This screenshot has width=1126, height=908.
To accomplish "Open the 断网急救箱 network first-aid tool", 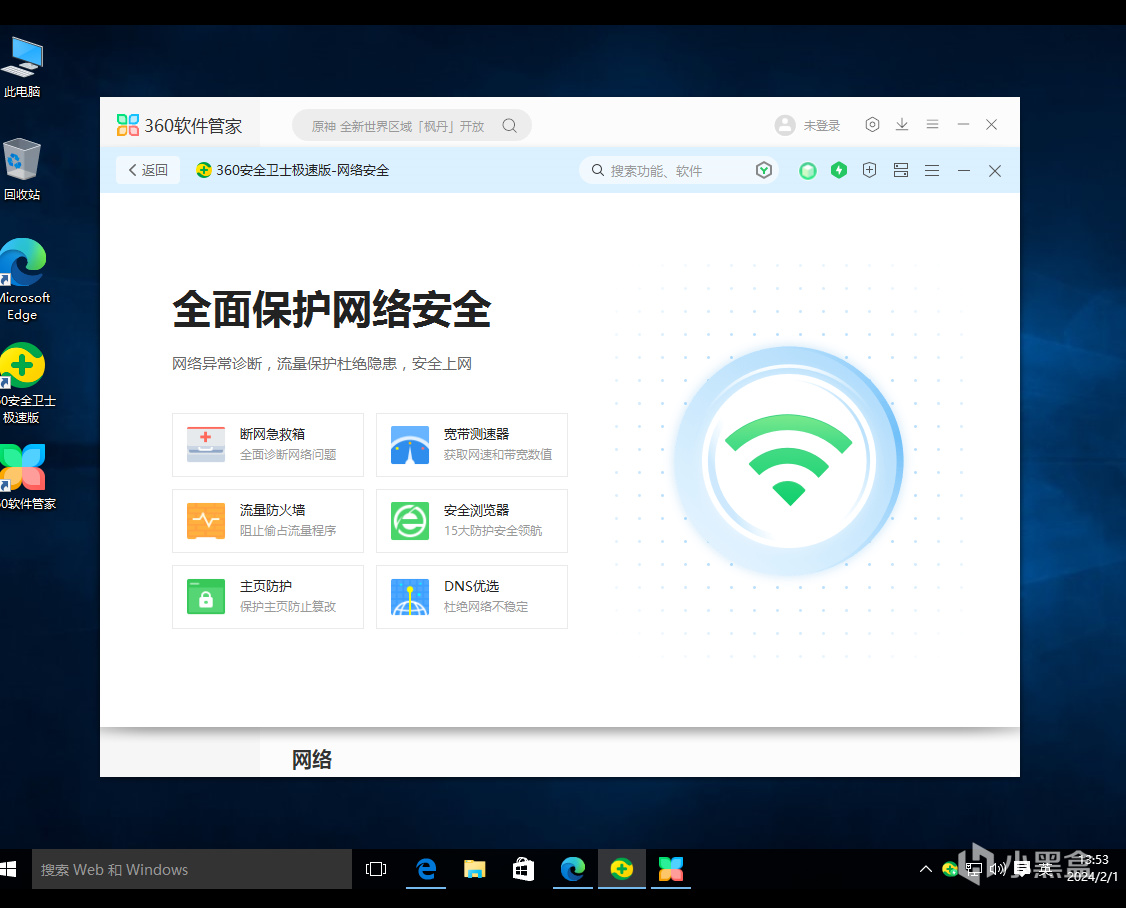I will pos(268,445).
